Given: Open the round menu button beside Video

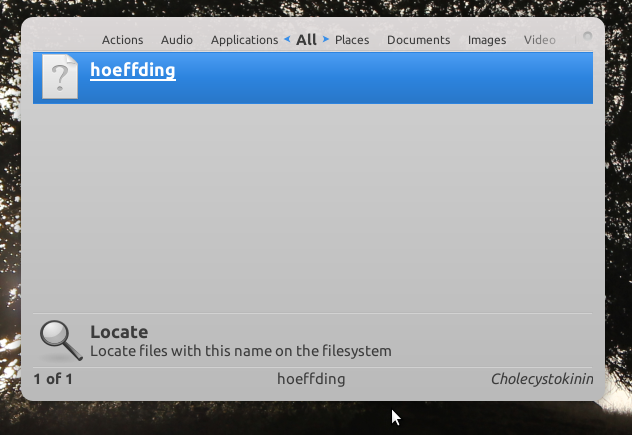Looking at the screenshot, I should point(587,36).
